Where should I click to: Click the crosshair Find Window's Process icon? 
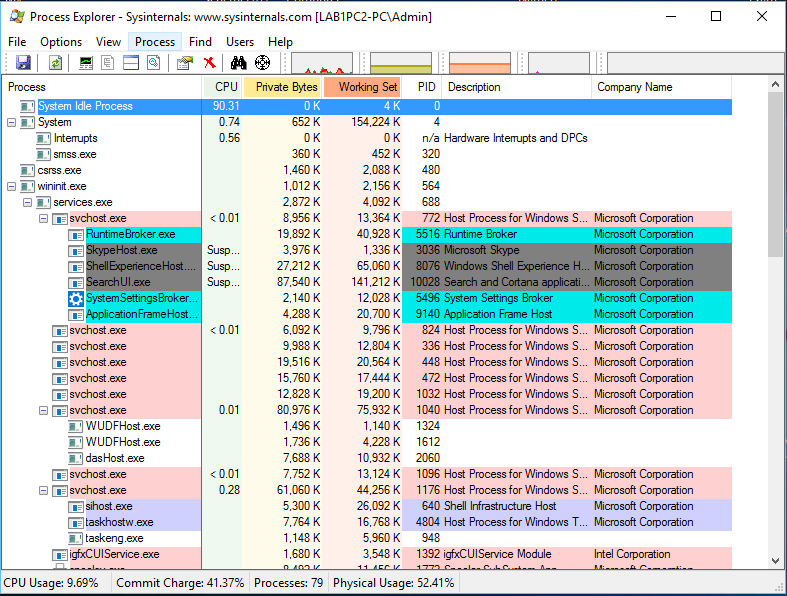pos(263,63)
